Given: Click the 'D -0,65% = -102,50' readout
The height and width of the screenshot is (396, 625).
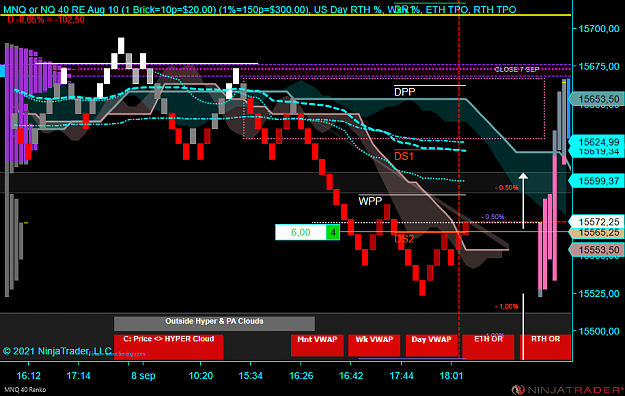Looking at the screenshot, I should (x=46, y=20).
